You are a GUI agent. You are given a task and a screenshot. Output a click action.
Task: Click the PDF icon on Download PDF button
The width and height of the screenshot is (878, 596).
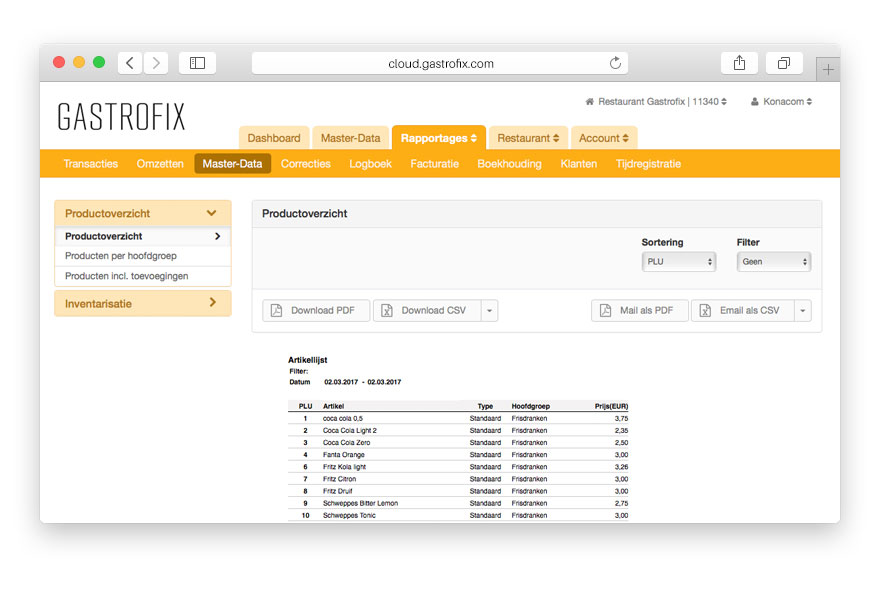point(278,310)
